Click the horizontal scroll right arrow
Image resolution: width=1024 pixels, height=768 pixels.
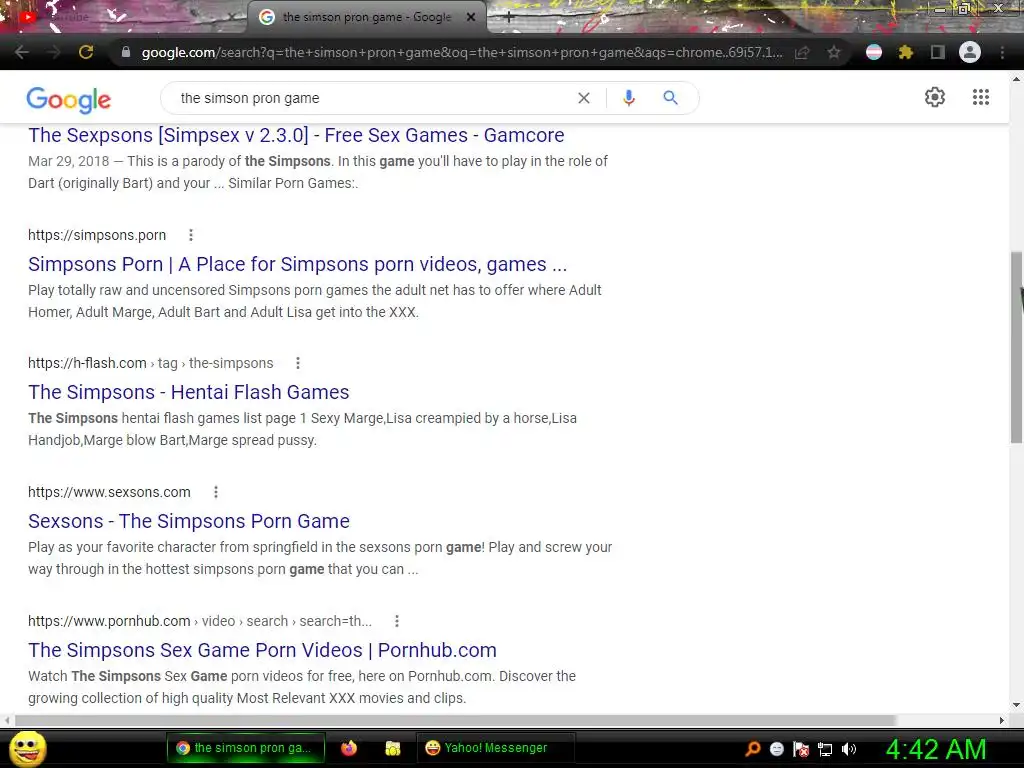pos(1002,720)
